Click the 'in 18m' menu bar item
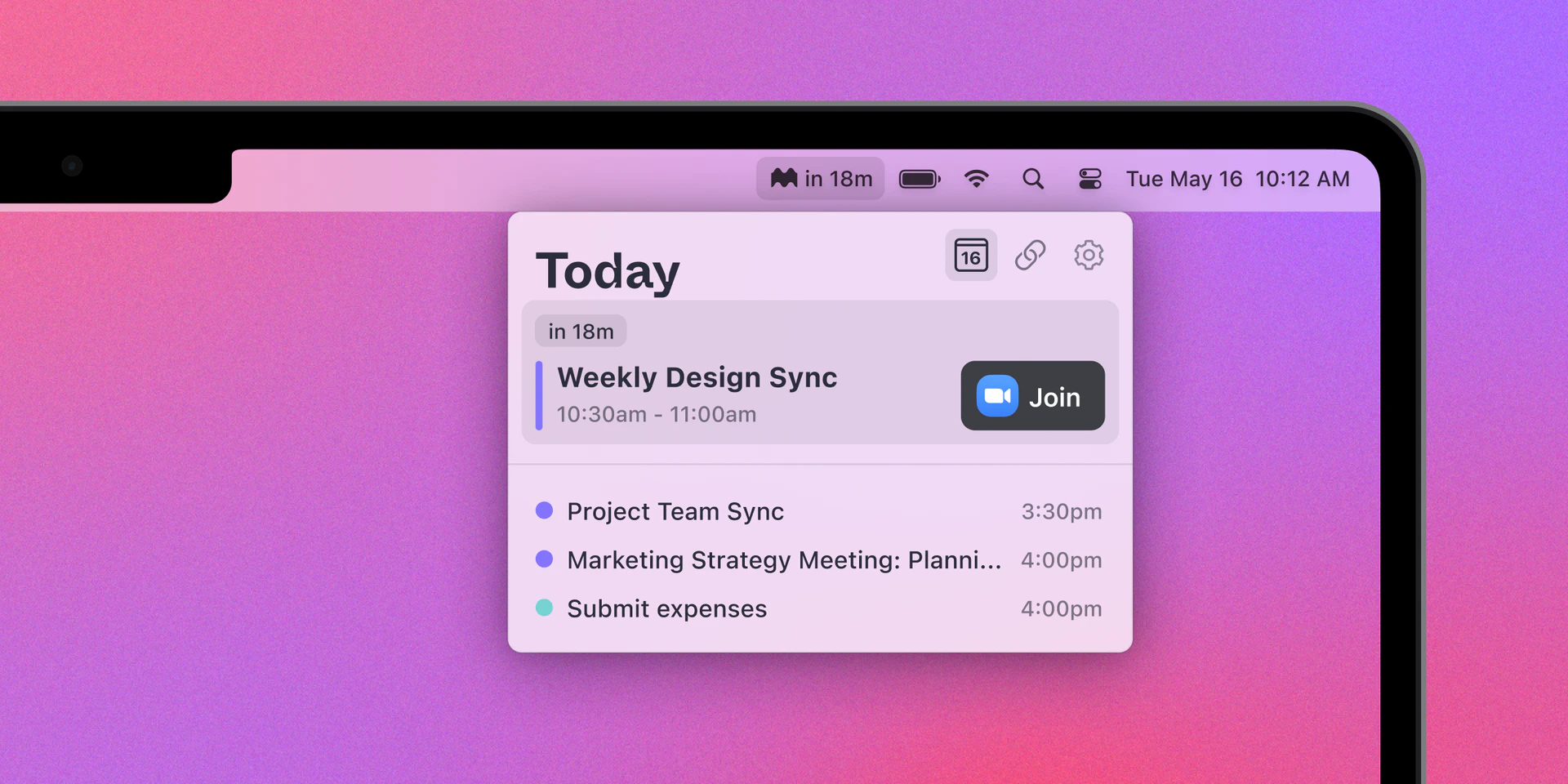Viewport: 1568px width, 784px height. pos(821,179)
